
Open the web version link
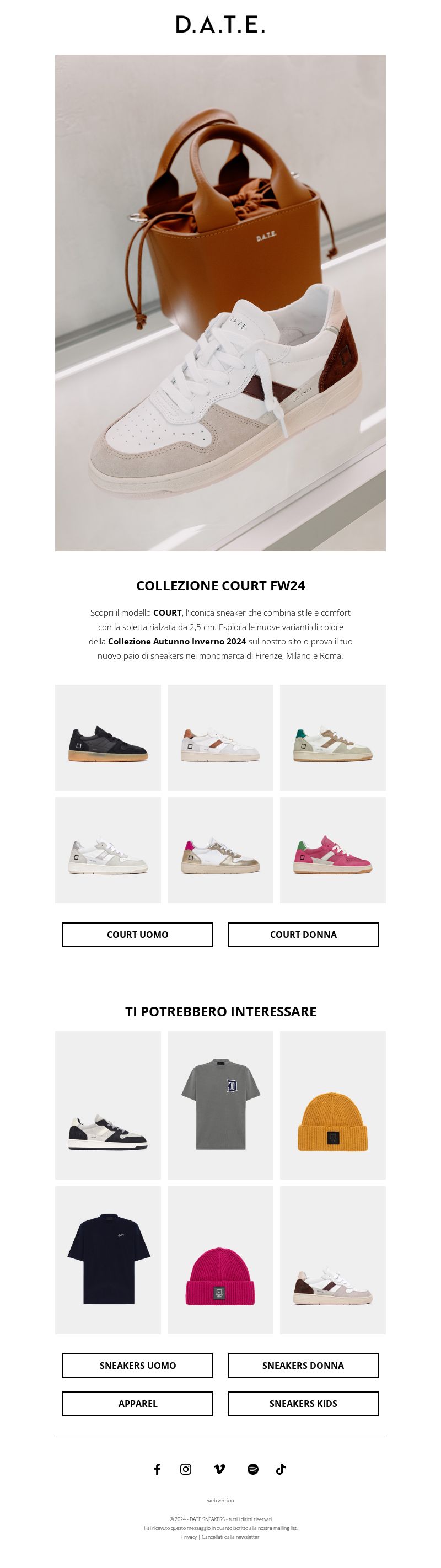tap(220, 1501)
